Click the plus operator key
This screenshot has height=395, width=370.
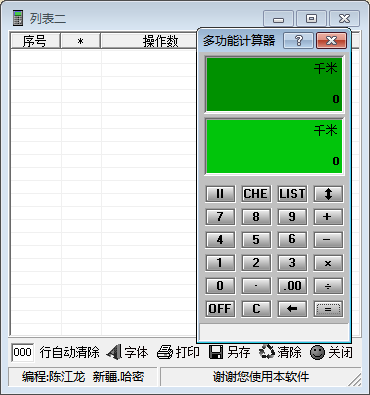328,217
